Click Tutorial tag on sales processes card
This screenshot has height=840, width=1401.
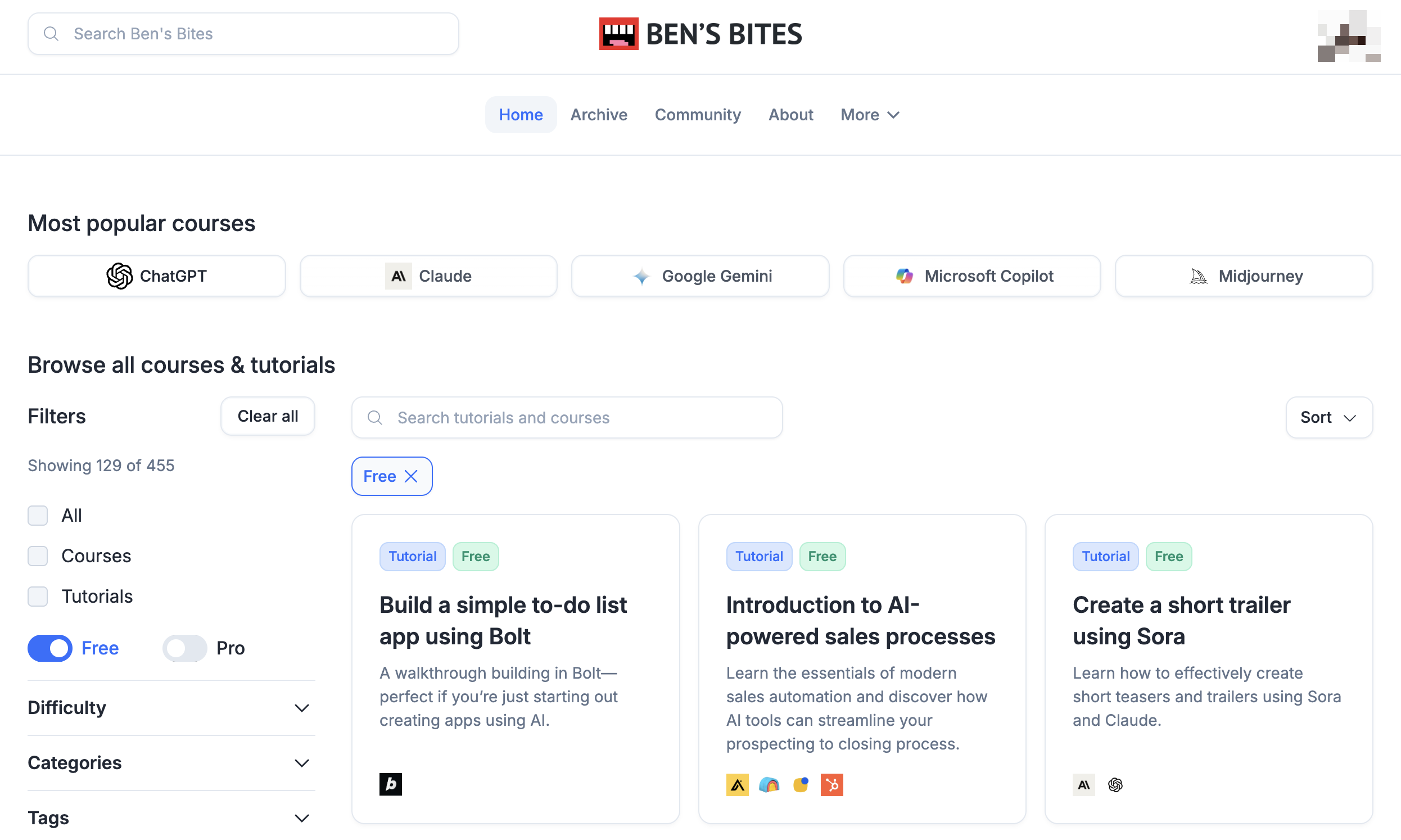tap(759, 557)
